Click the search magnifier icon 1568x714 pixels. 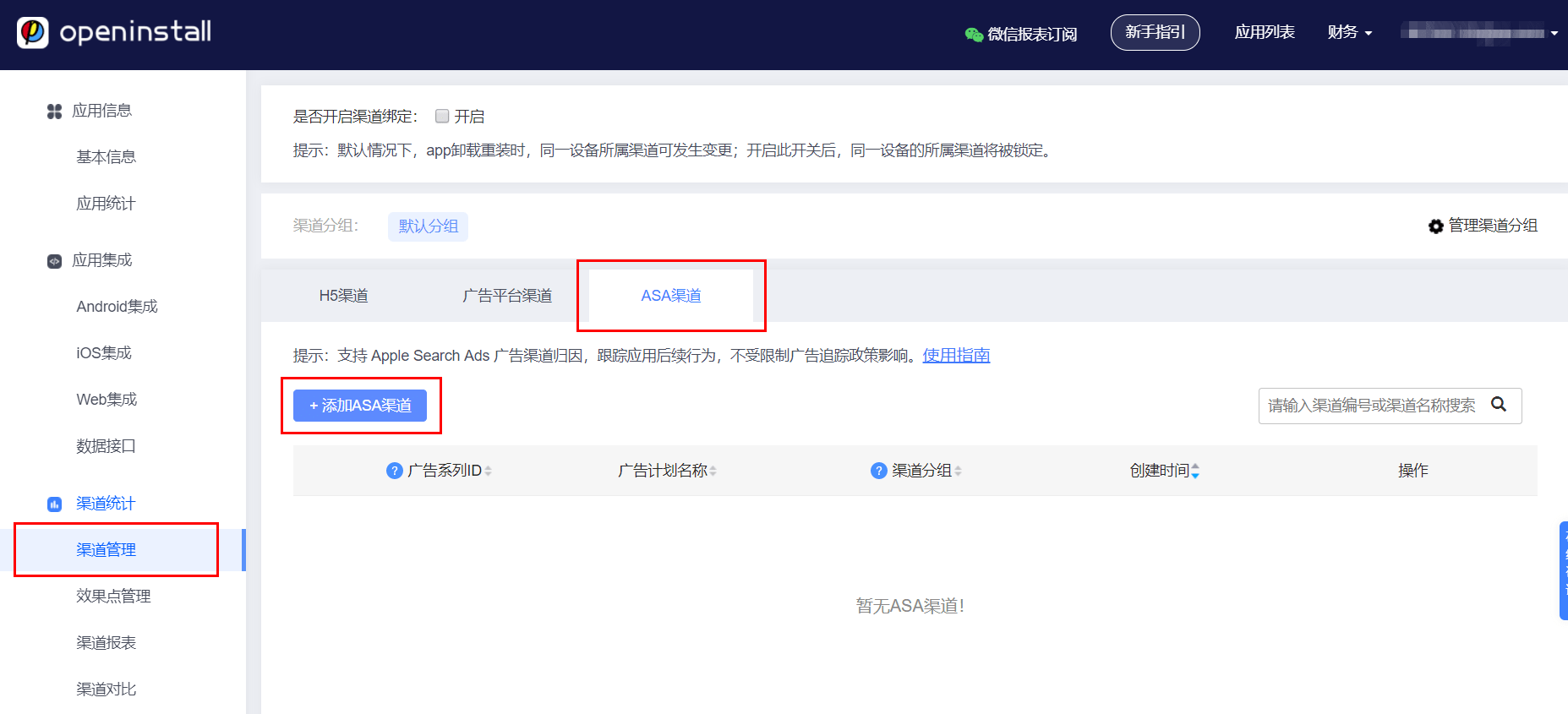click(x=1499, y=405)
